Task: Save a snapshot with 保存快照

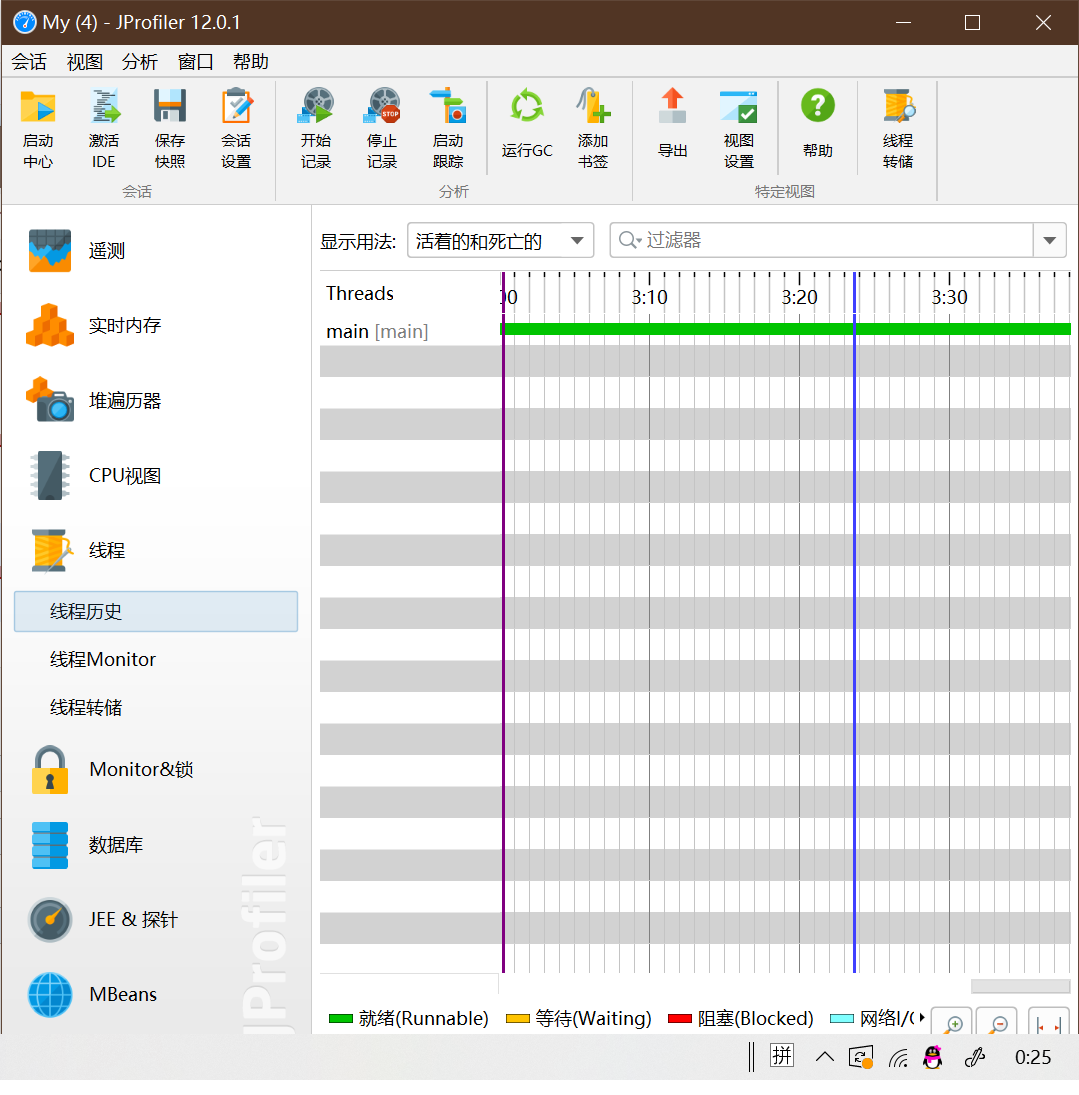Action: [x=170, y=128]
